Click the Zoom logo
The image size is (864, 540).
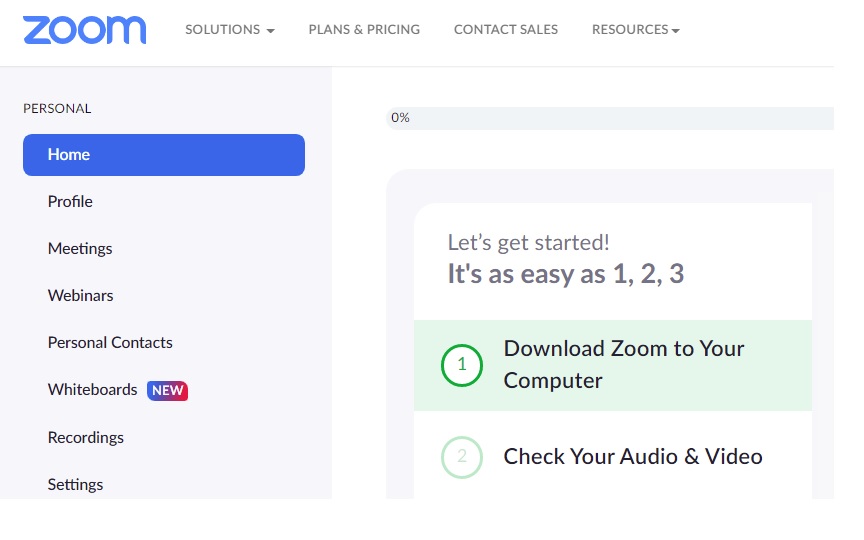pos(84,30)
